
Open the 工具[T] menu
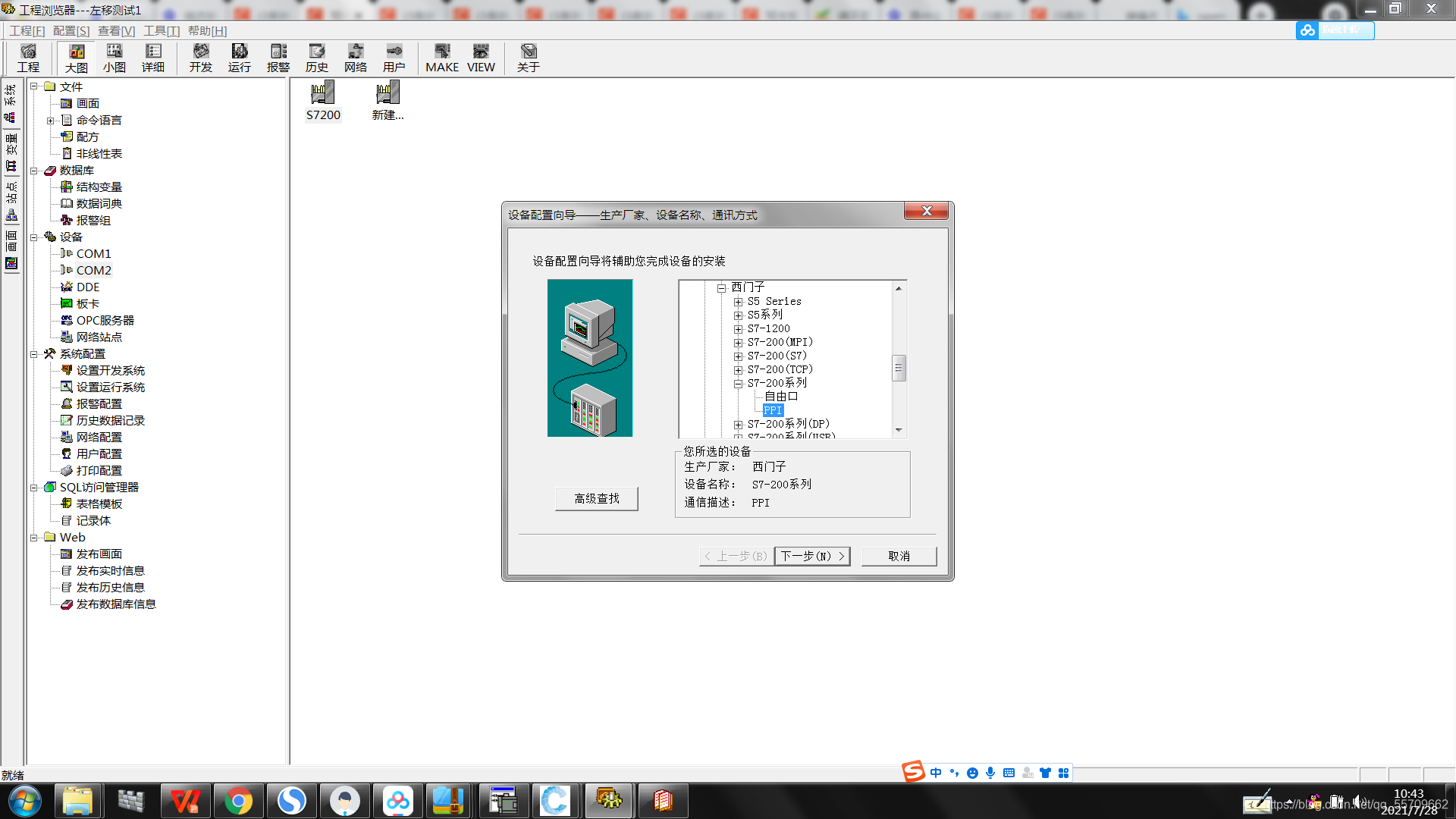pos(162,31)
